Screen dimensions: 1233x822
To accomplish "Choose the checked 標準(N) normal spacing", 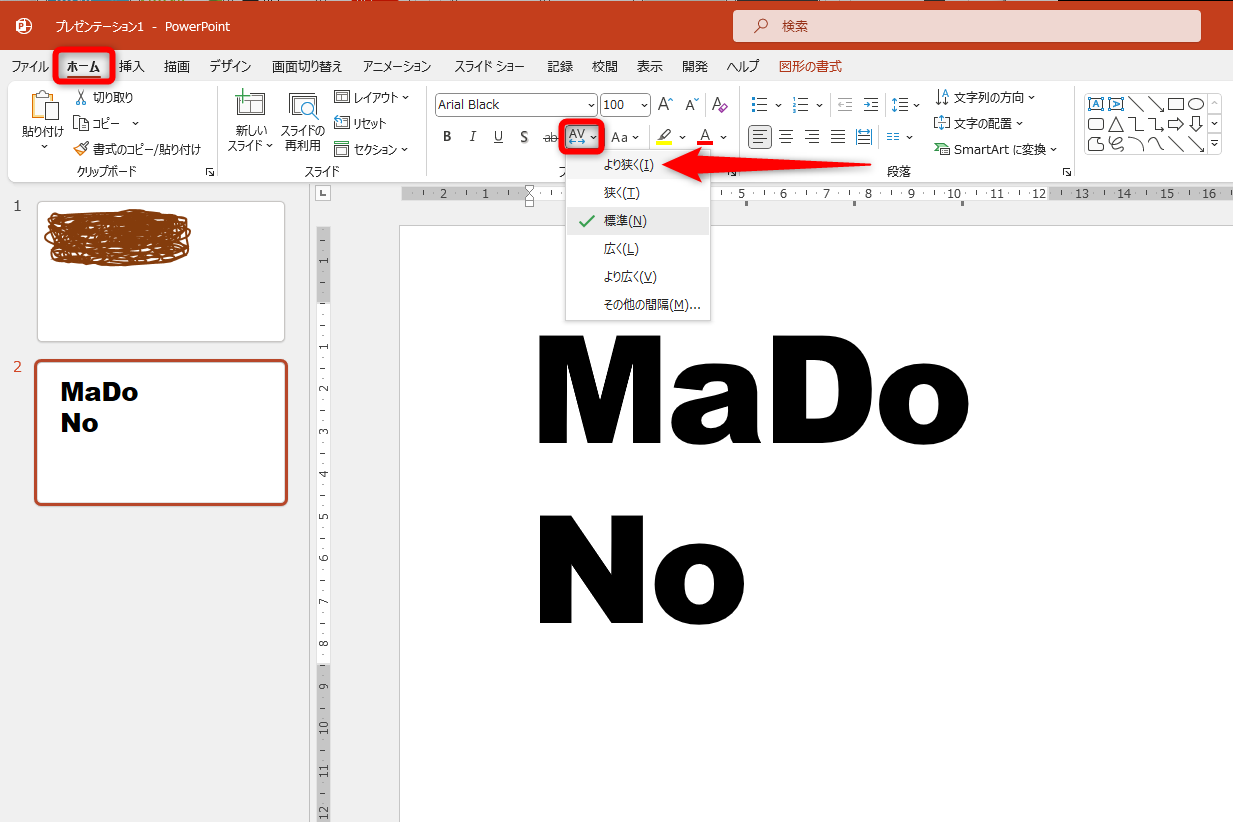I will tap(638, 221).
